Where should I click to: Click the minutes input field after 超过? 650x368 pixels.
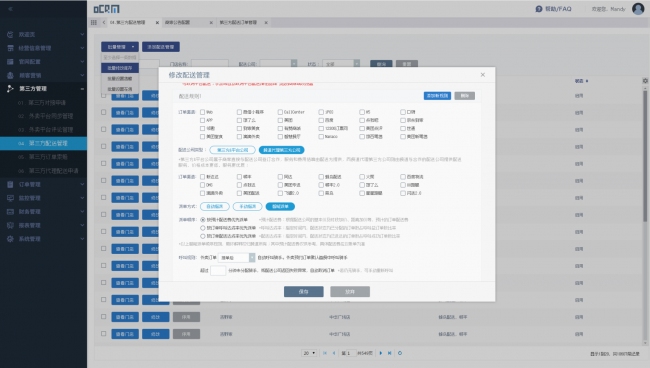218,271
